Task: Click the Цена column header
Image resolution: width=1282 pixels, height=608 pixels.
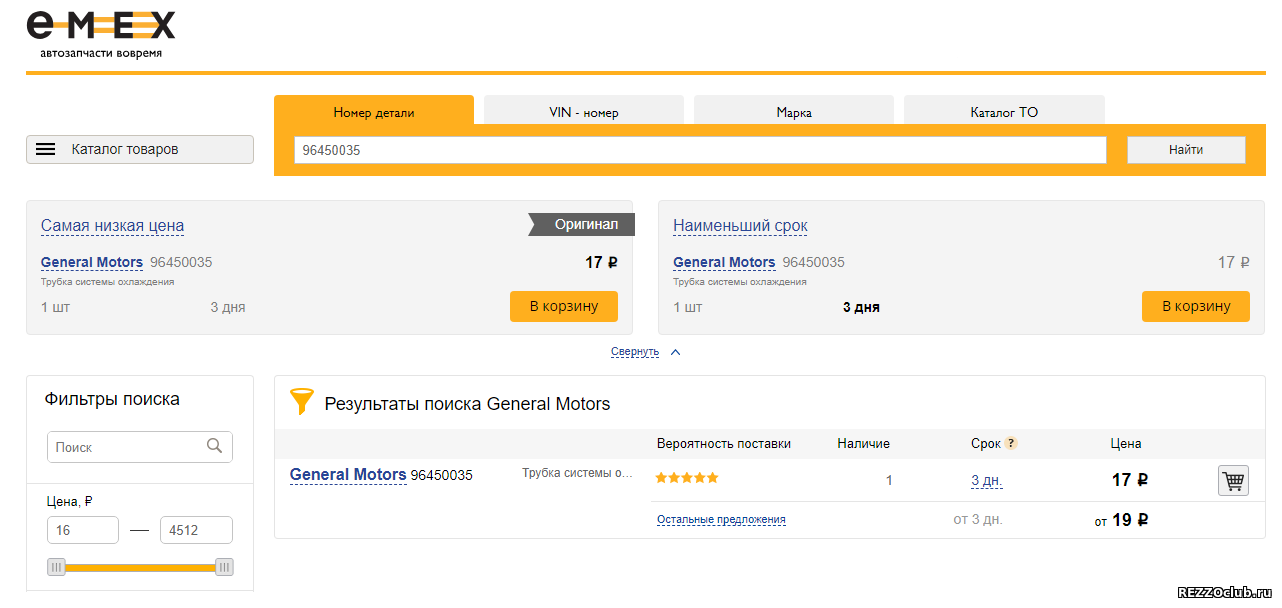Action: [1126, 443]
